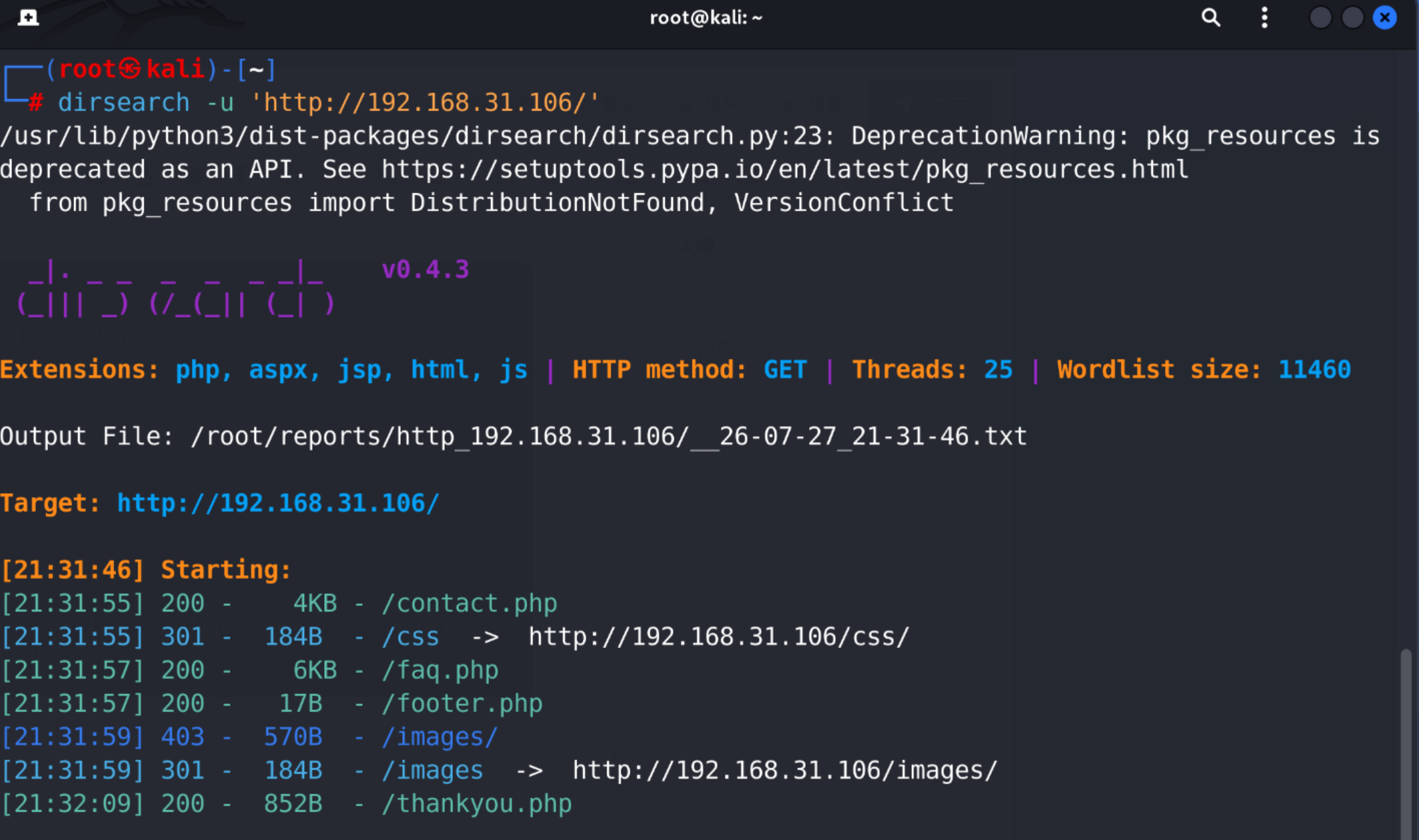Click the /thankyou.php result path
Image resolution: width=1419 pixels, height=840 pixels.
coord(476,804)
